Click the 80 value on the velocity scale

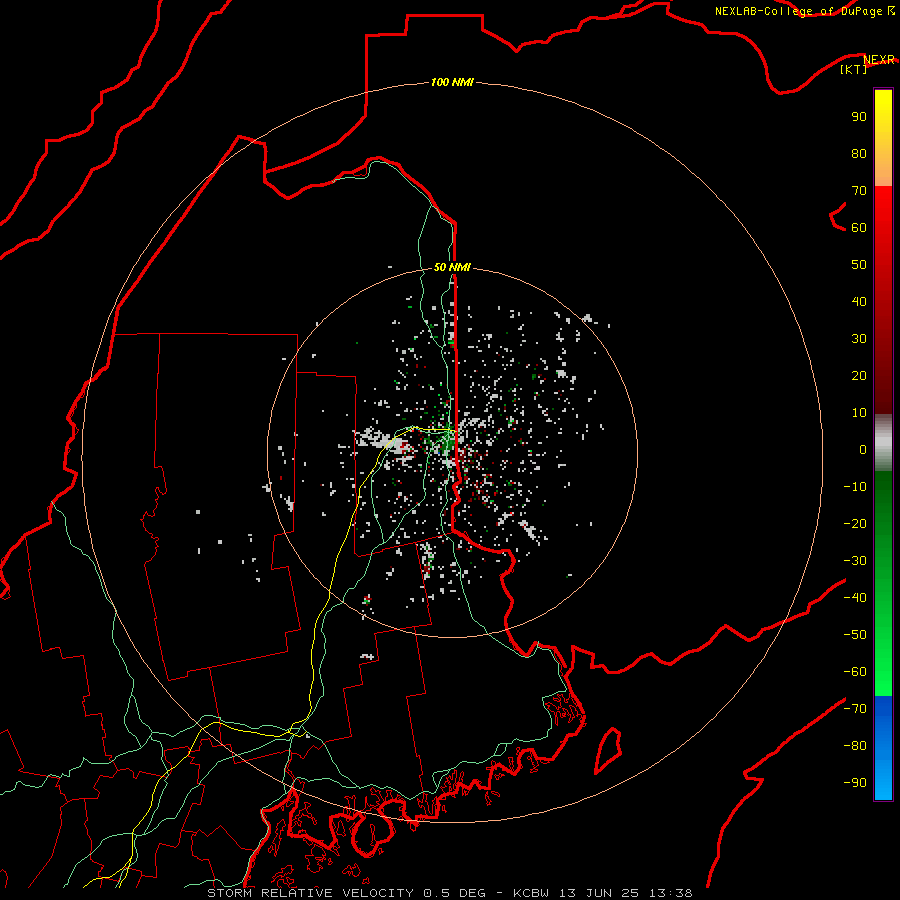tap(859, 153)
